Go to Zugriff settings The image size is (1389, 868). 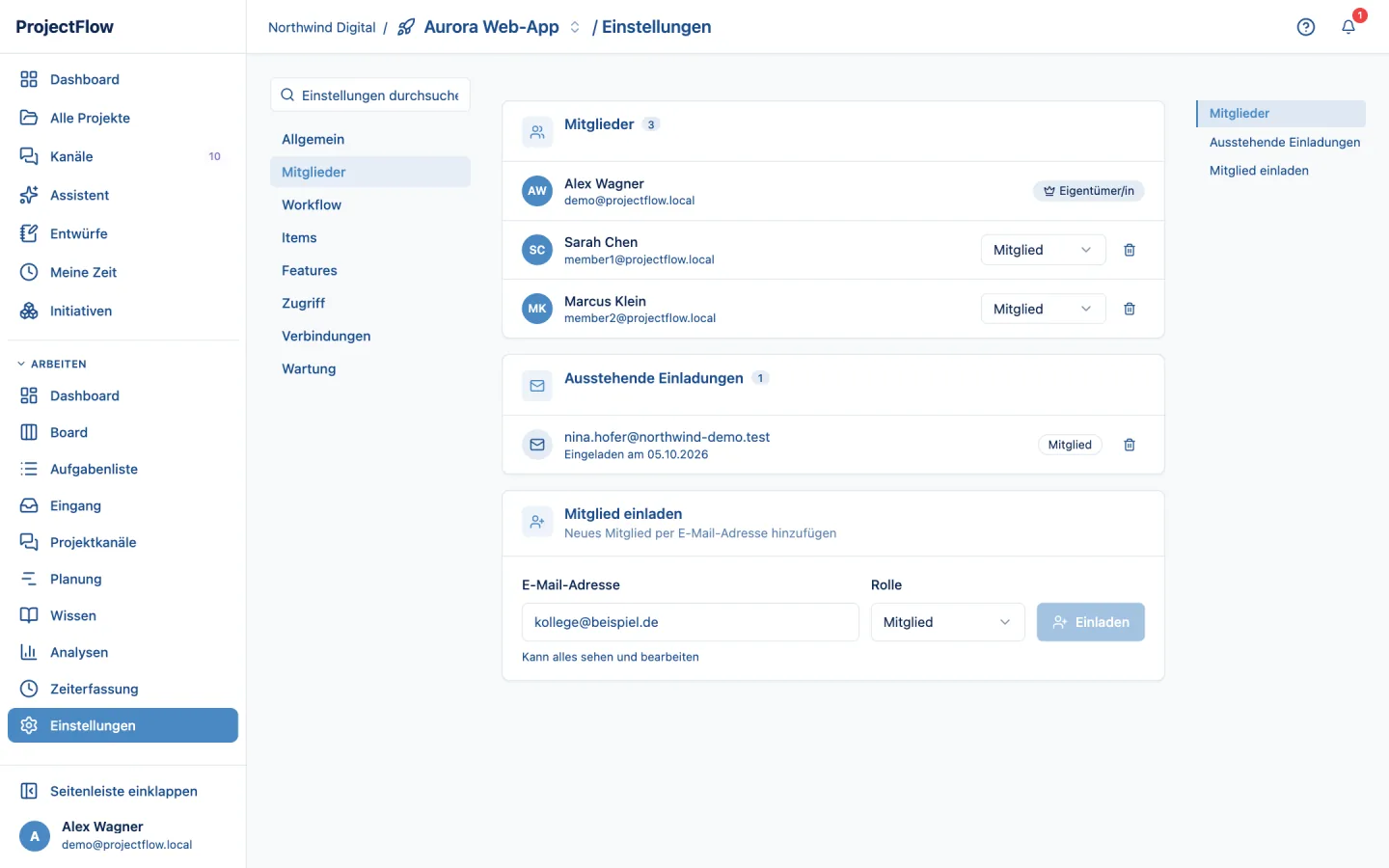[x=370, y=303]
